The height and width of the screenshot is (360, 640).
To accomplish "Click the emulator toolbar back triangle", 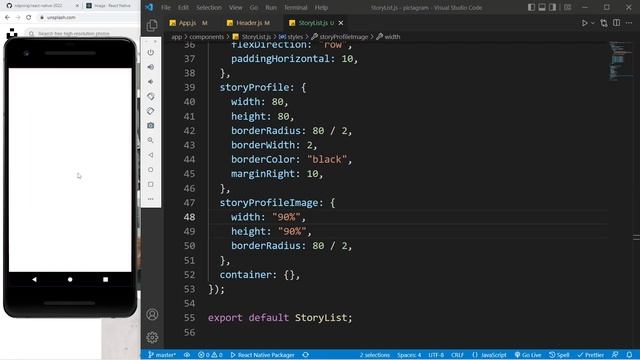I will [x=151, y=155].
